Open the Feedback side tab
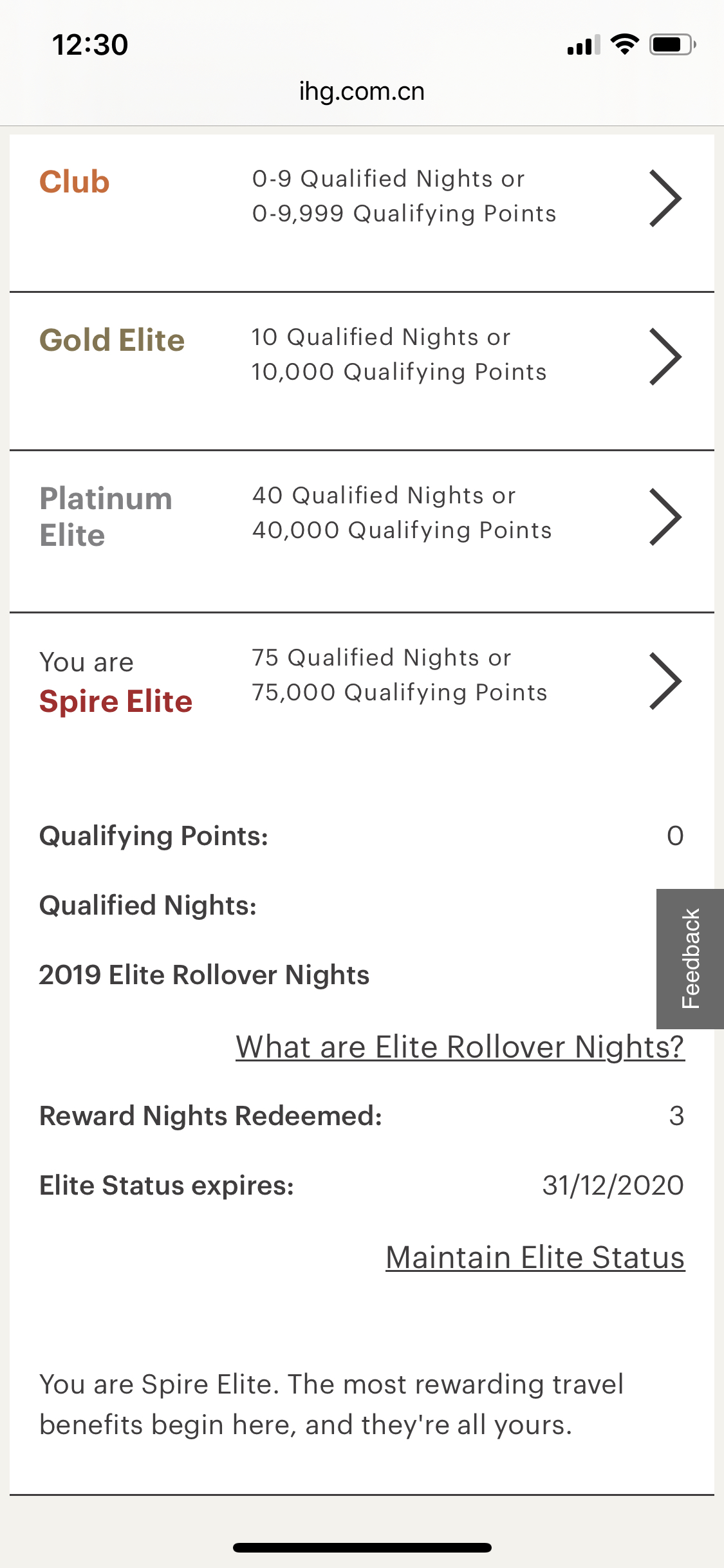Viewport: 724px width, 1568px height. coord(690,958)
